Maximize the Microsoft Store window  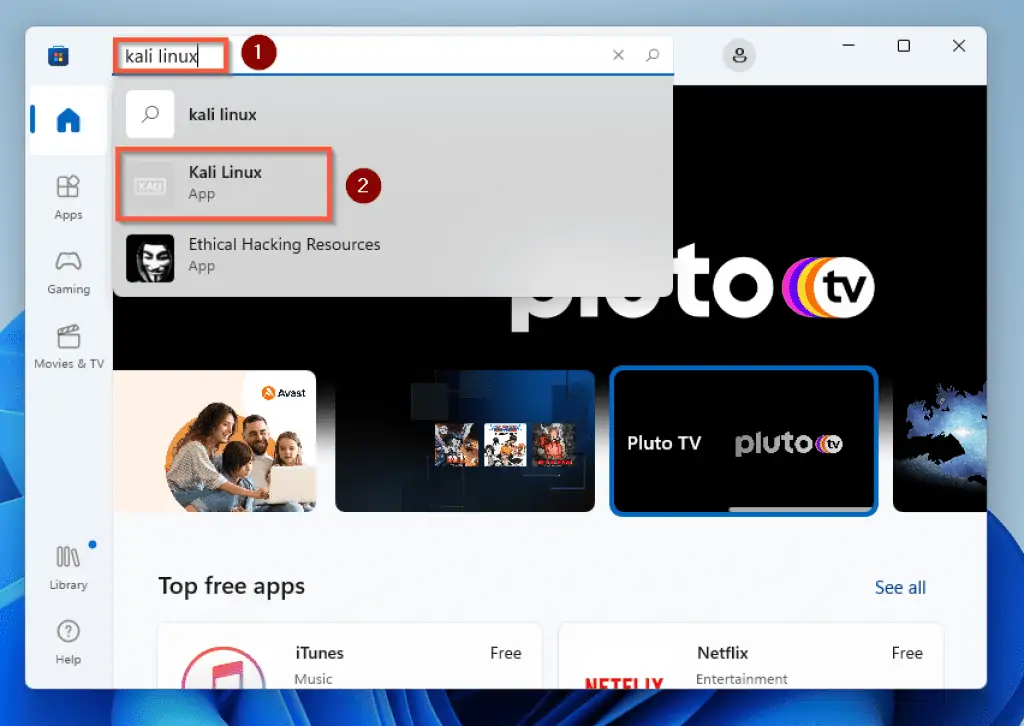[904, 46]
